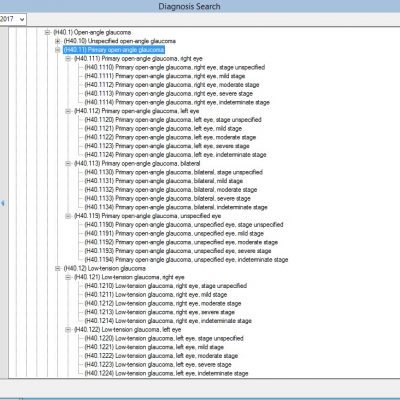Expand H40.10 Unspecified open-angle glaucoma node
400x400 pixels.
coord(58,41)
